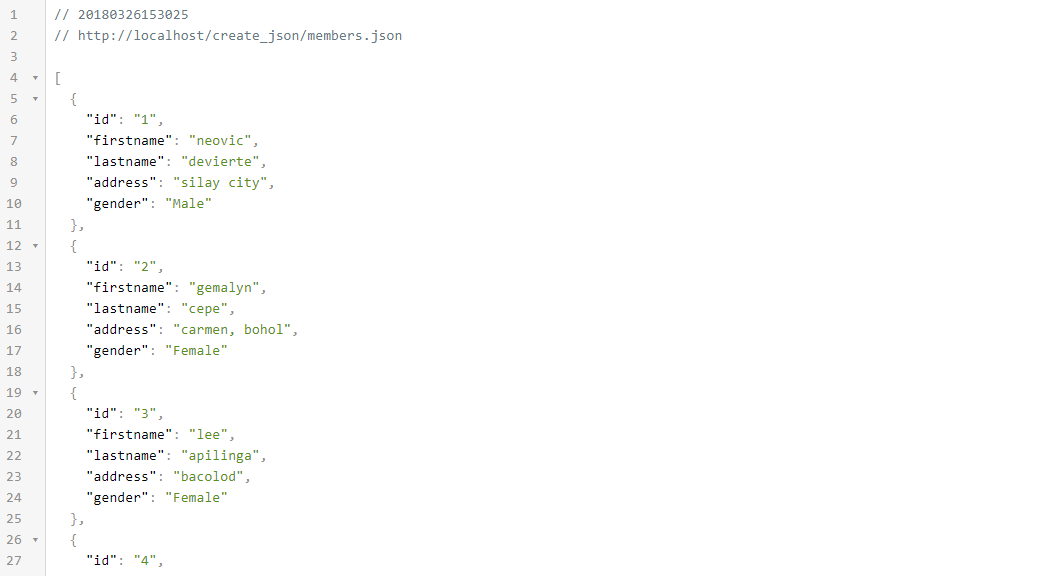
Task: Collapse the second object on line 12
Action: coord(35,246)
